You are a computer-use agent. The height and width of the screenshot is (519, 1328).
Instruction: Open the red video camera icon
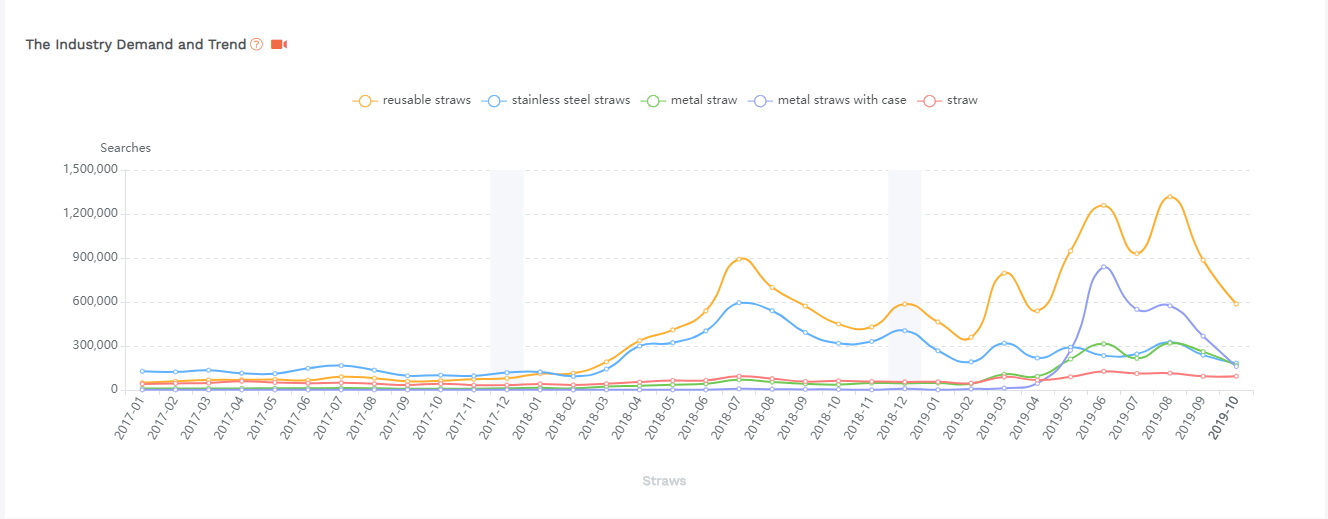[279, 45]
